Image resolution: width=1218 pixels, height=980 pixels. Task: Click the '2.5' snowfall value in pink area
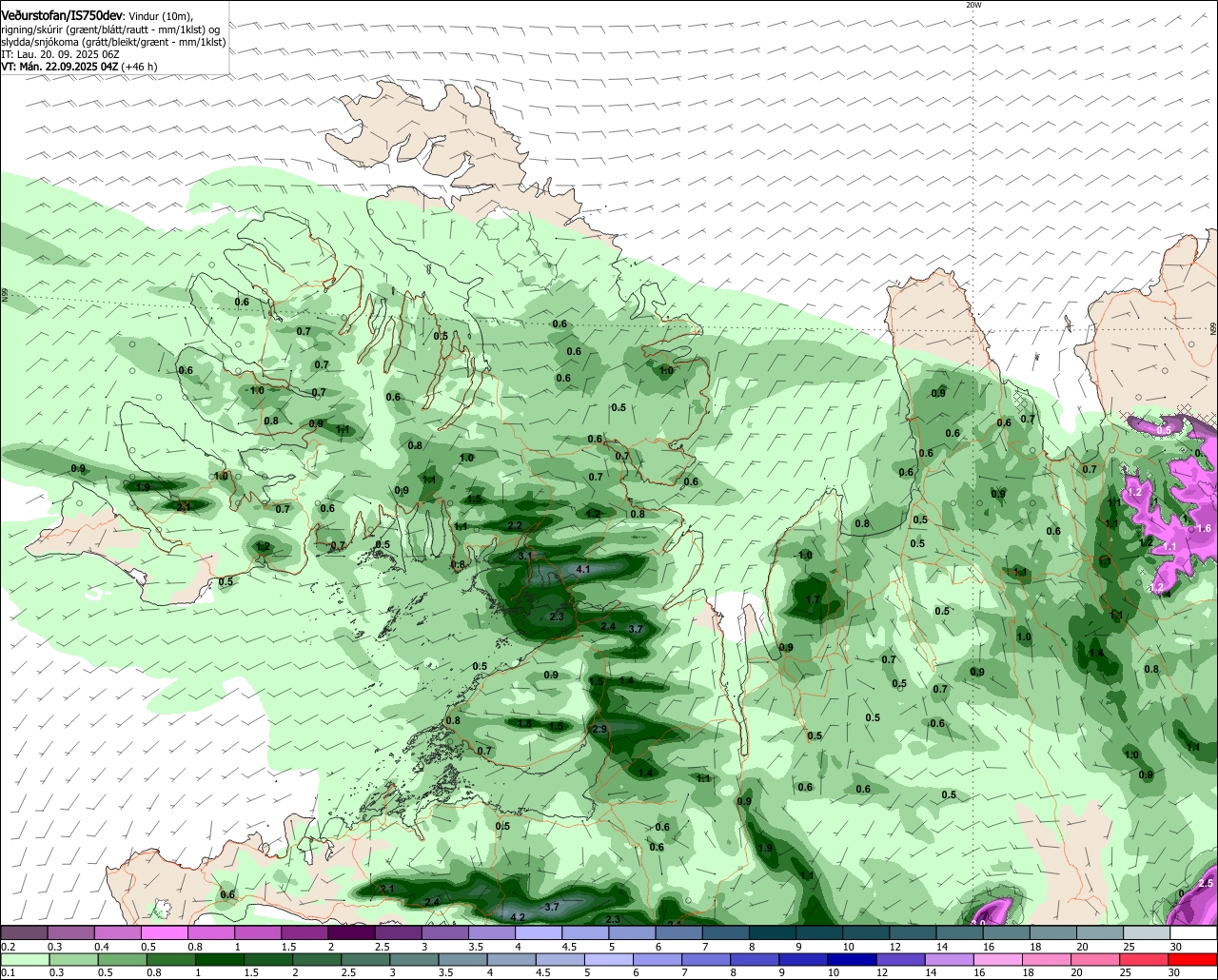[1206, 884]
